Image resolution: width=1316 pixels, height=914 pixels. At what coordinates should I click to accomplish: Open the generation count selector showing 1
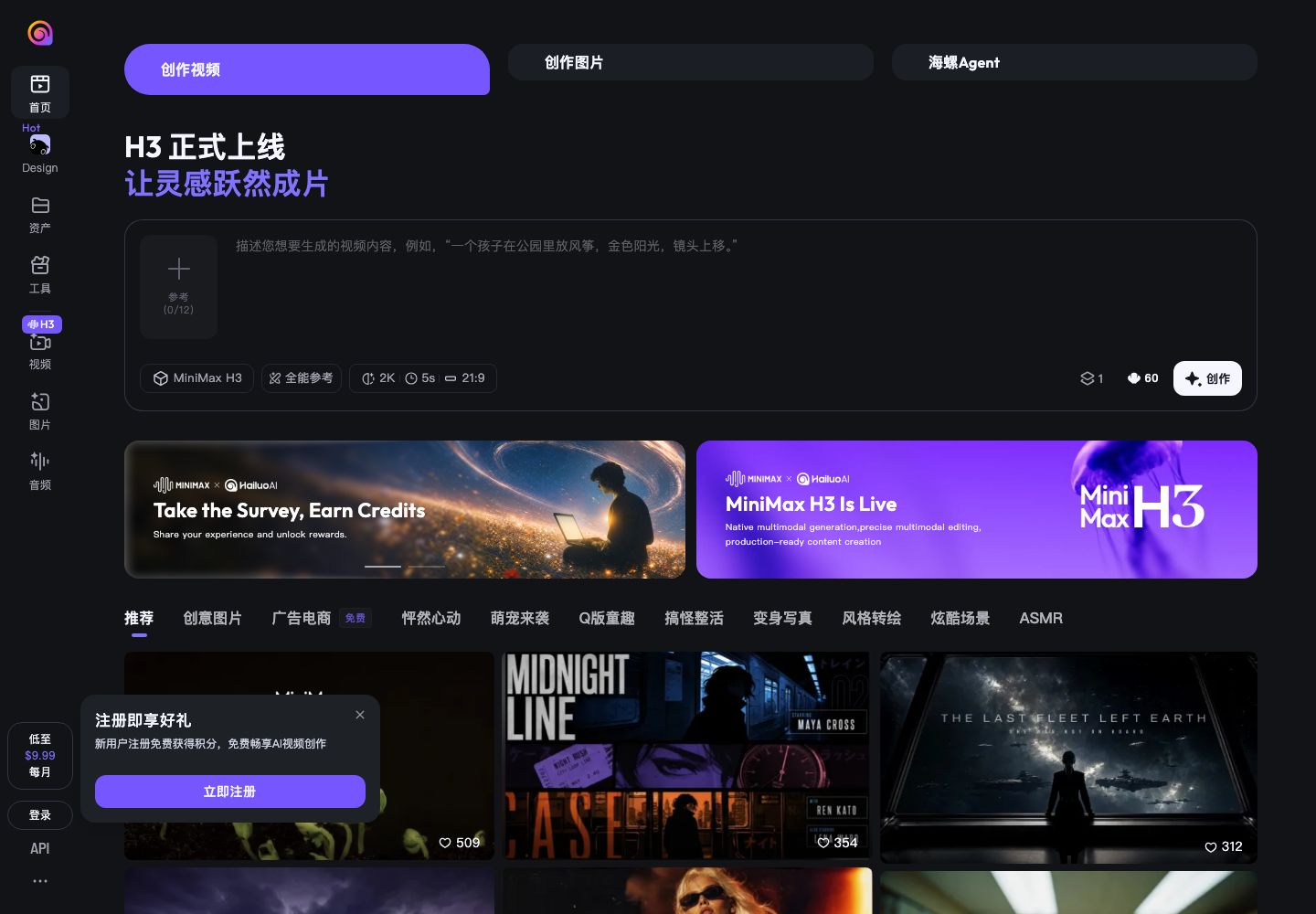point(1092,378)
